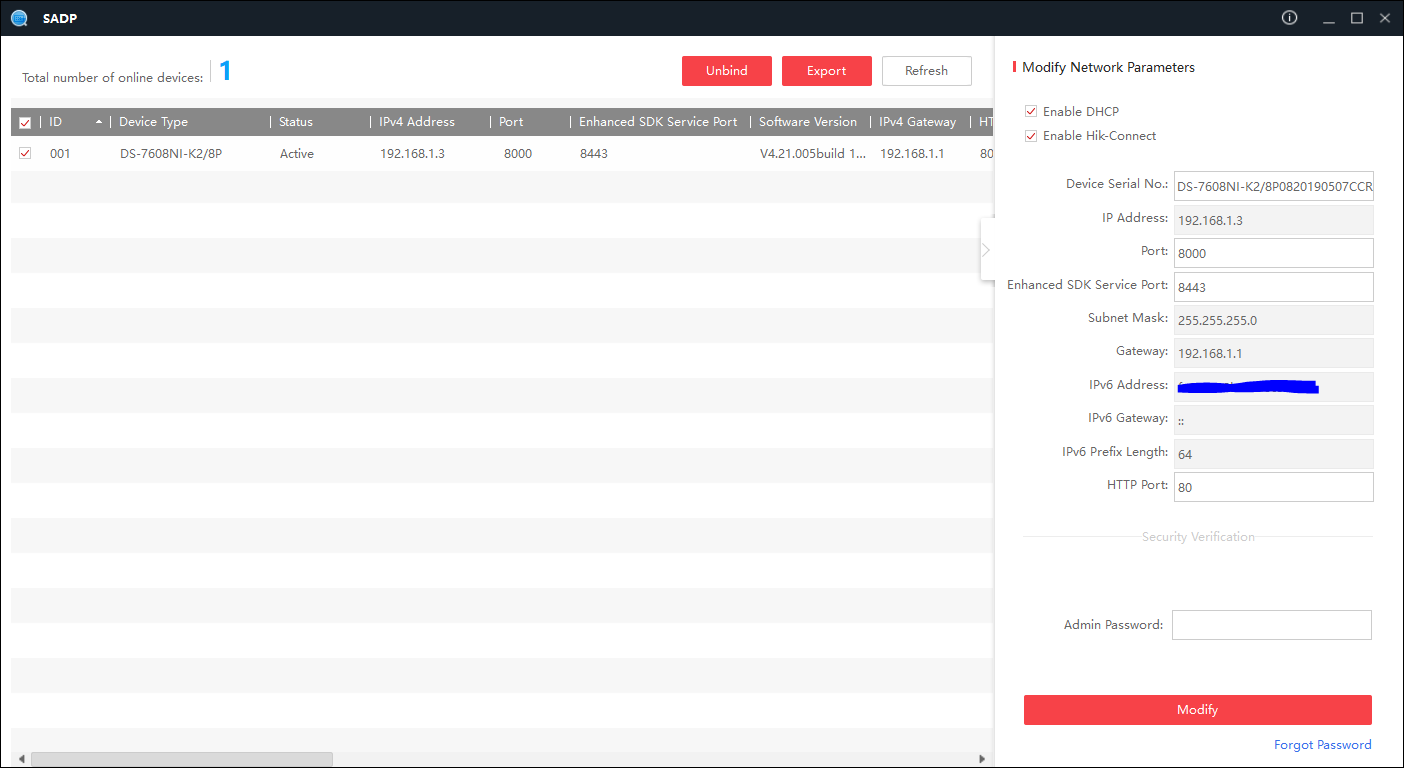Minimize the SADP window
The width and height of the screenshot is (1404, 768).
point(1329,18)
